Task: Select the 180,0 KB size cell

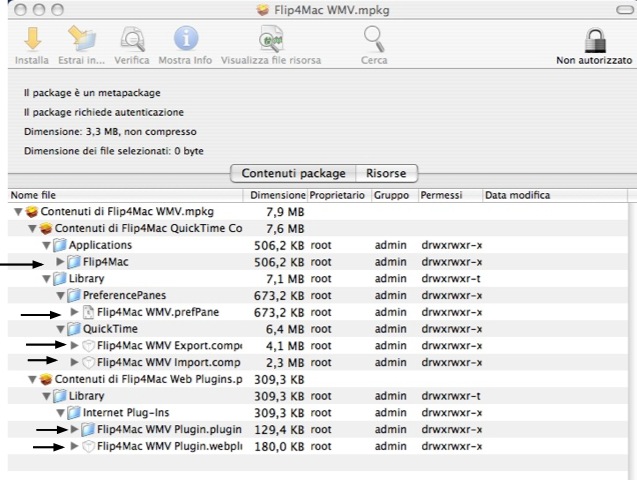Action: (280, 446)
